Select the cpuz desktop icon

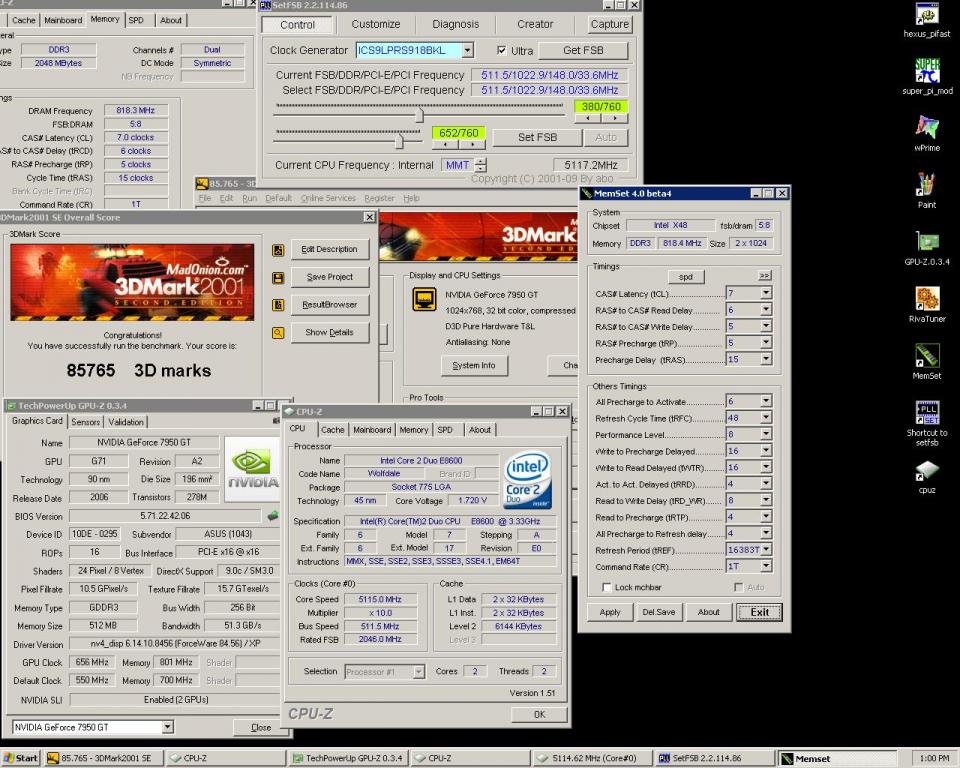[x=927, y=470]
